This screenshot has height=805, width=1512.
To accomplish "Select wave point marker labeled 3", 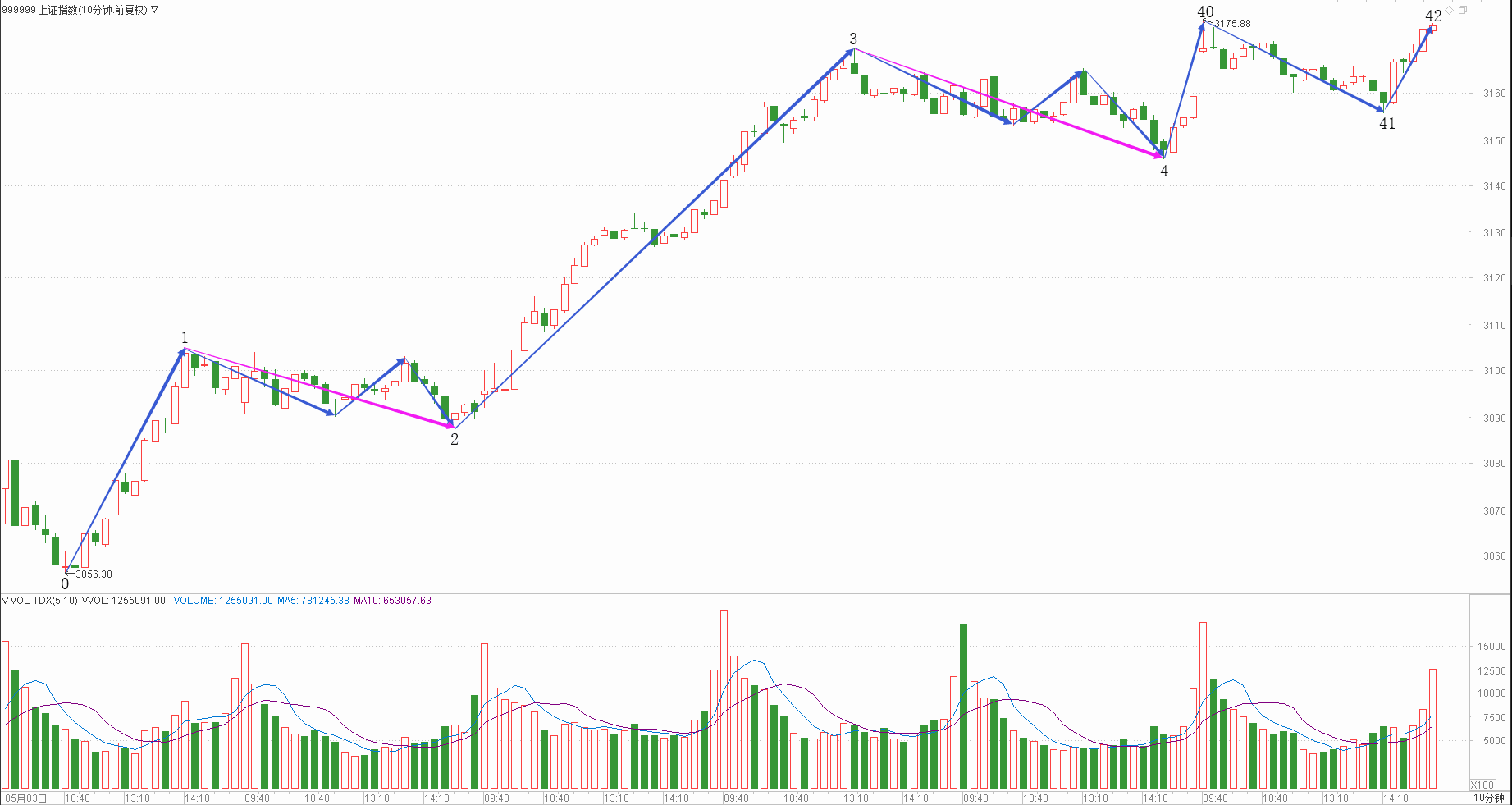I will tap(853, 39).
